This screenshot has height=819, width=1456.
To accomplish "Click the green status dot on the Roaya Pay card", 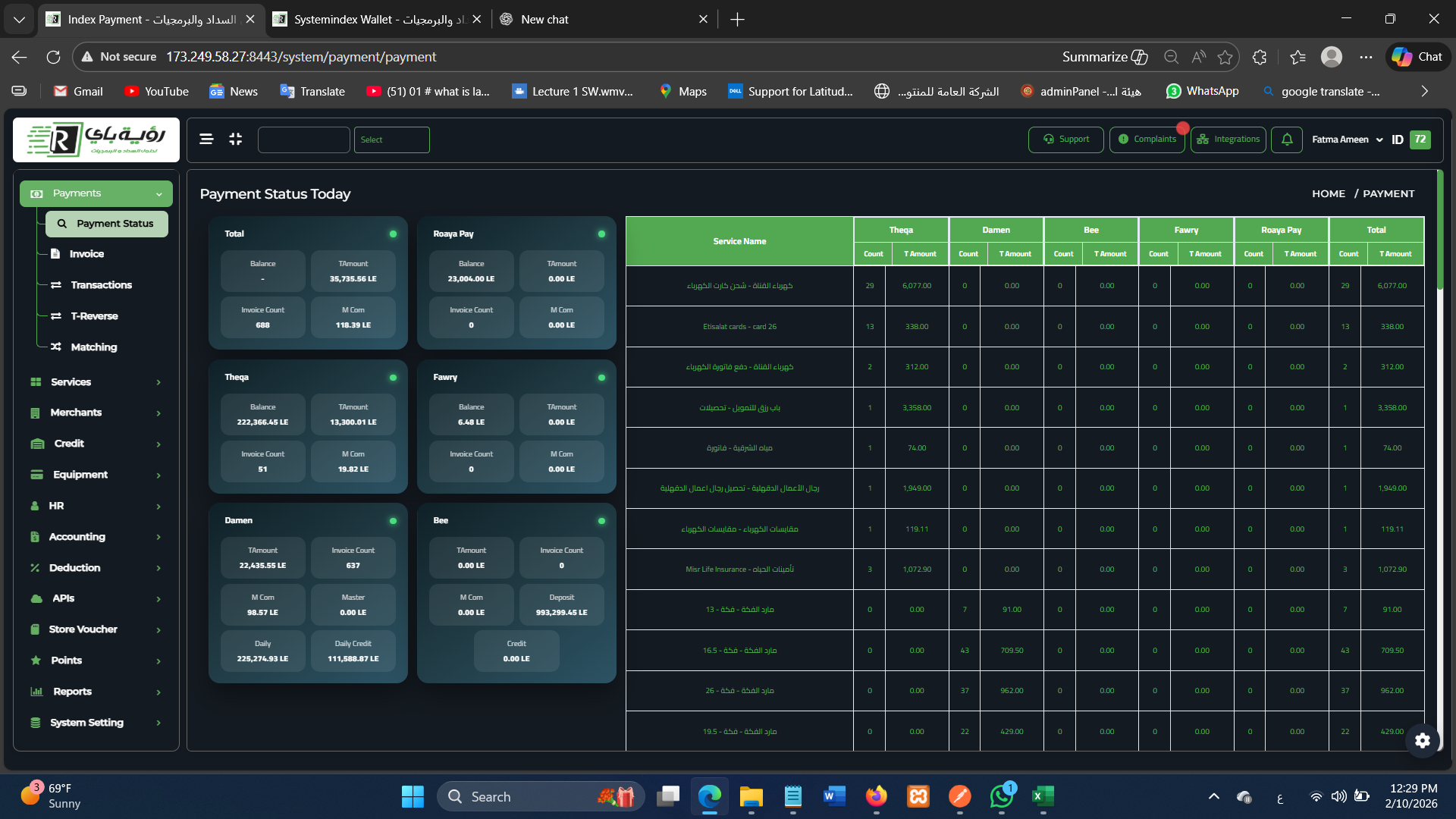I will (x=601, y=234).
